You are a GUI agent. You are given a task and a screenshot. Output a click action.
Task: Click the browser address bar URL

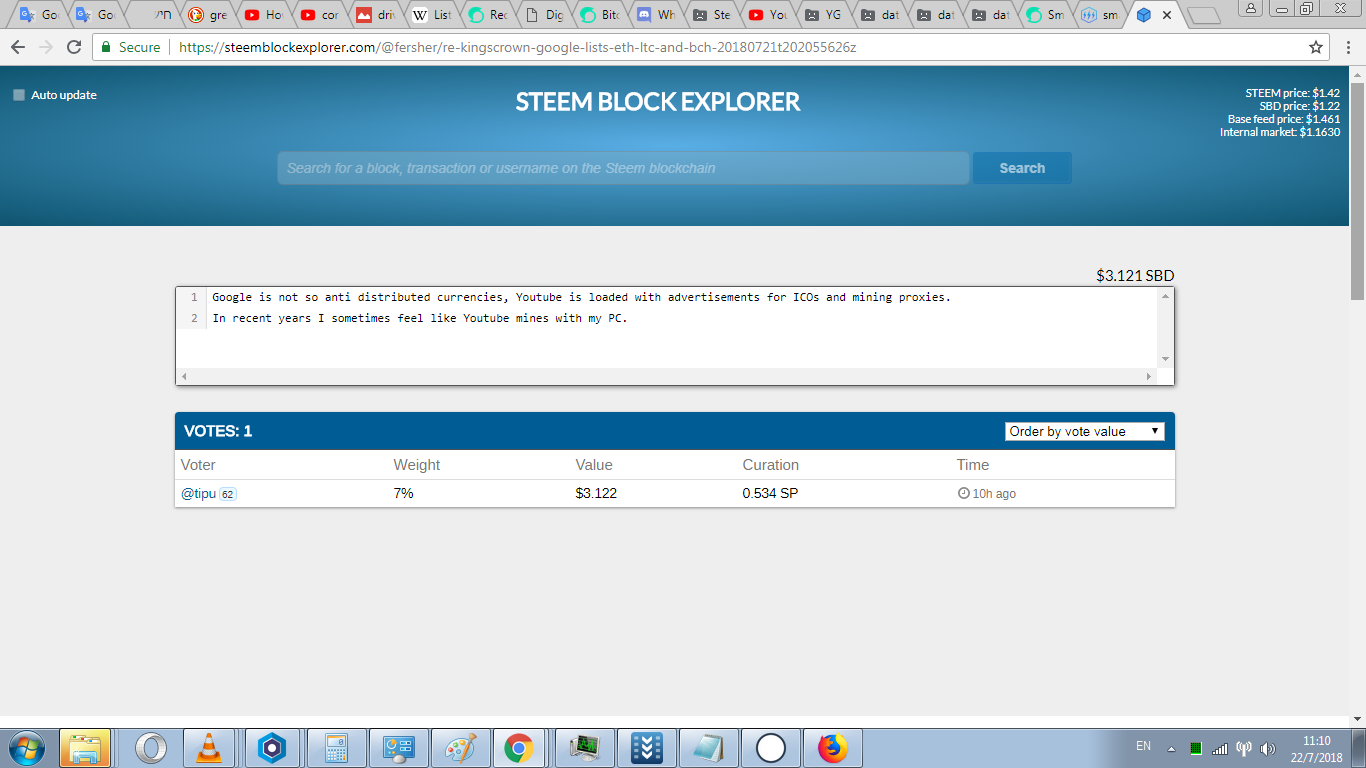pos(517,47)
